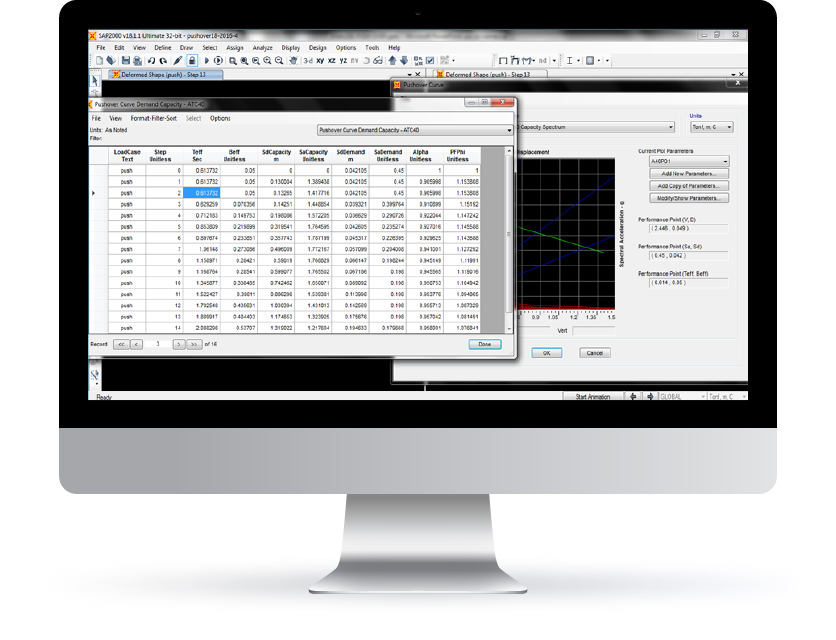Click left arrow icon in status bar
The width and height of the screenshot is (836, 640).
633,396
